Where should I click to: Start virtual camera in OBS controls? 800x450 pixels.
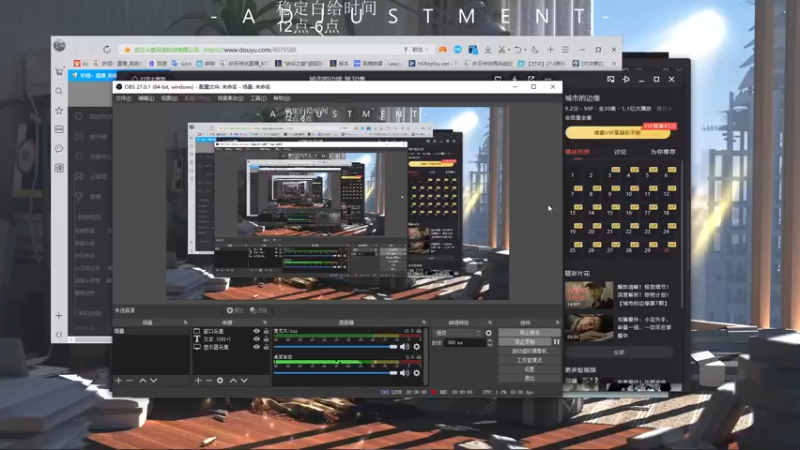(529, 351)
